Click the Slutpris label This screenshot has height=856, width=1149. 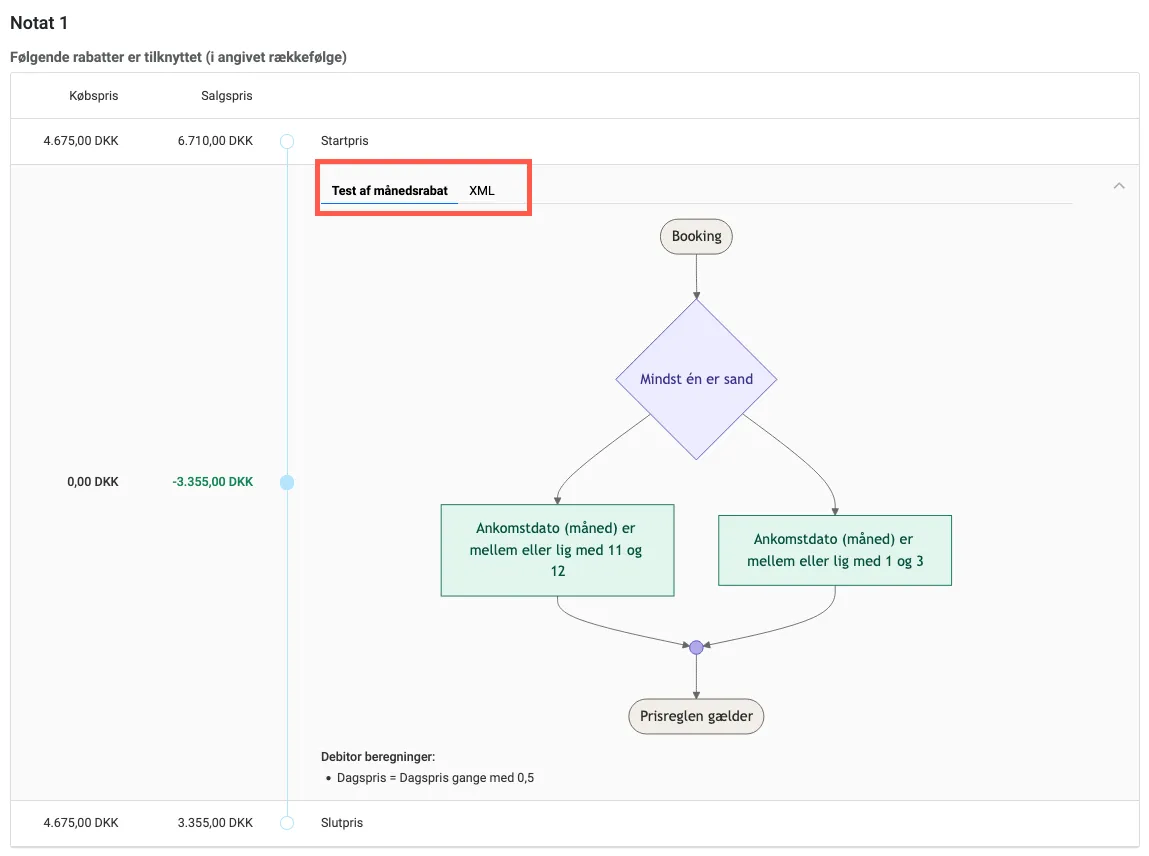coord(341,823)
